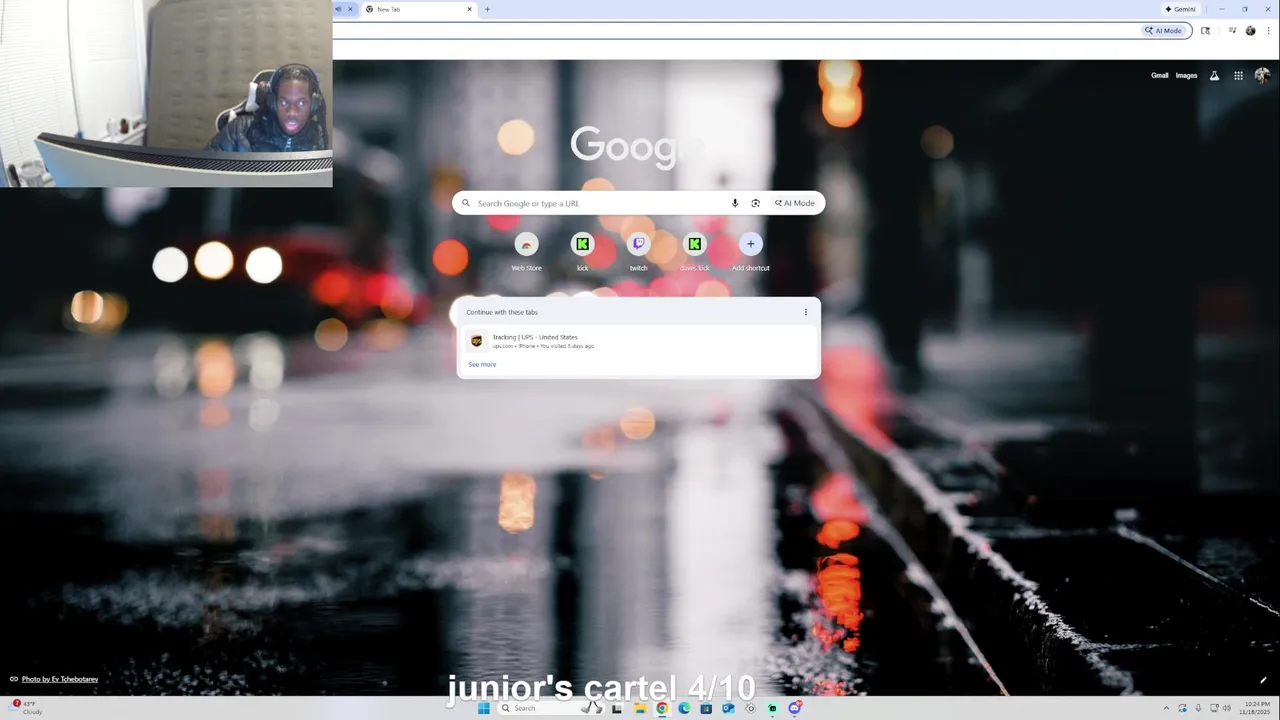Open Task View on the taskbar
The image size is (1280, 720).
(617, 708)
